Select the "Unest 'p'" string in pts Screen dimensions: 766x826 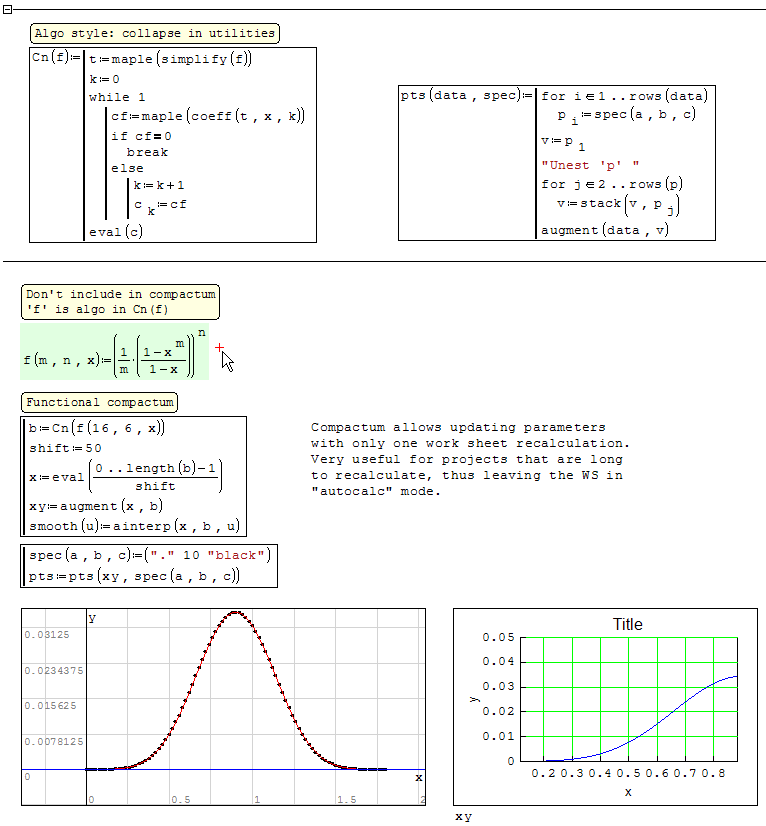(x=589, y=165)
